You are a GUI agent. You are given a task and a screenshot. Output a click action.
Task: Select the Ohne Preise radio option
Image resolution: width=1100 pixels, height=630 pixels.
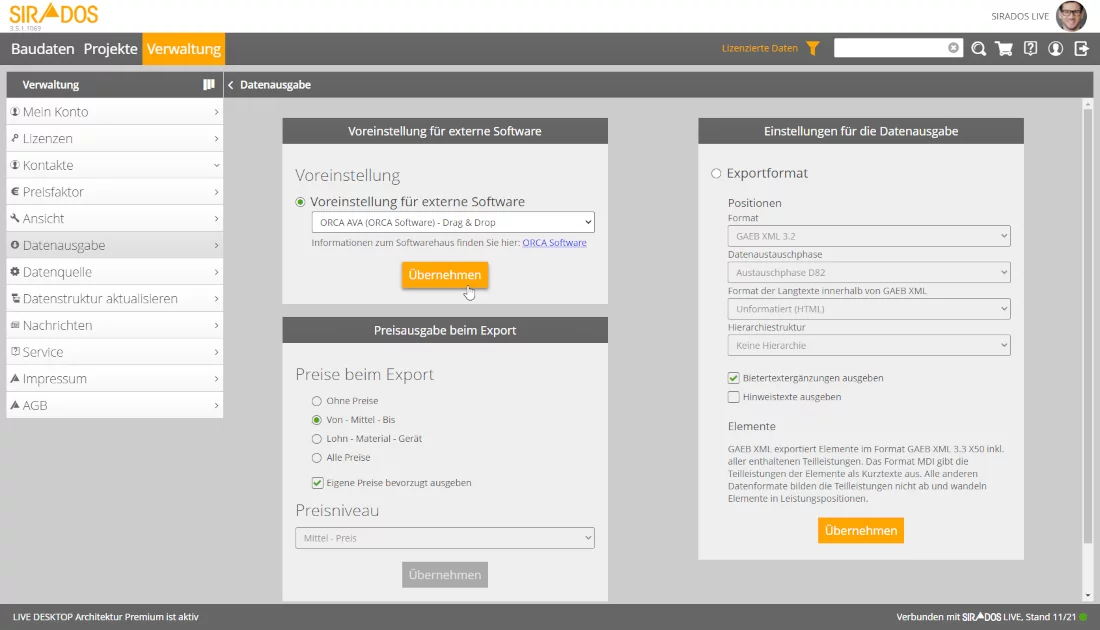click(x=317, y=401)
